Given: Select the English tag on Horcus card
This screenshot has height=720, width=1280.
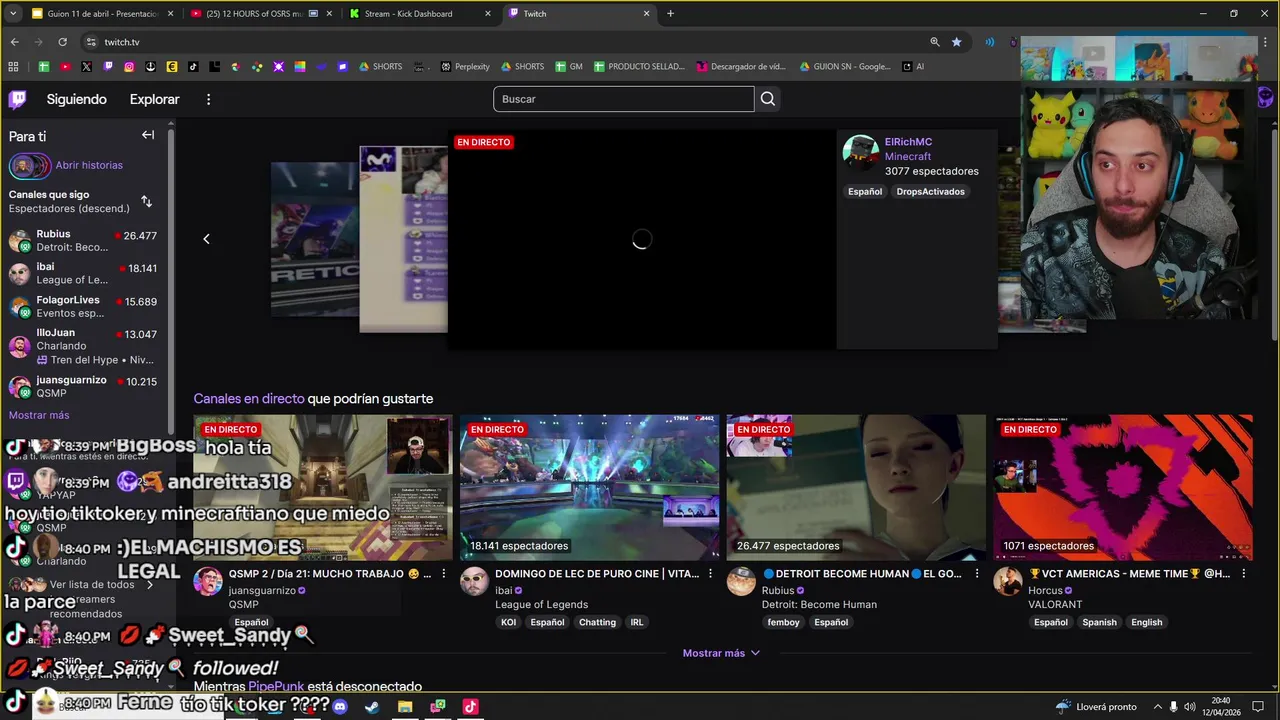Looking at the screenshot, I should (1146, 622).
